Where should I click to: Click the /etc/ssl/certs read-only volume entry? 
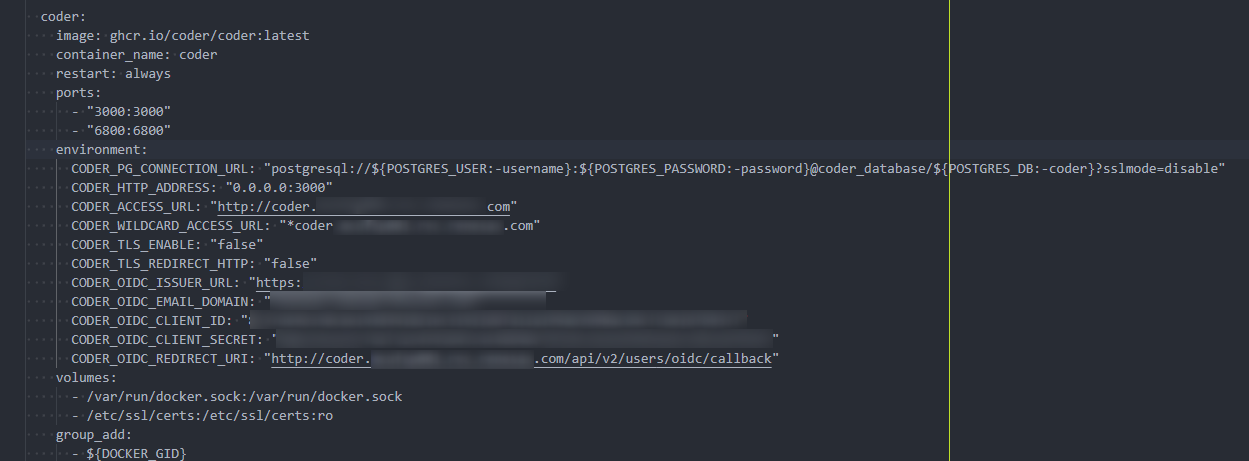tap(209, 416)
